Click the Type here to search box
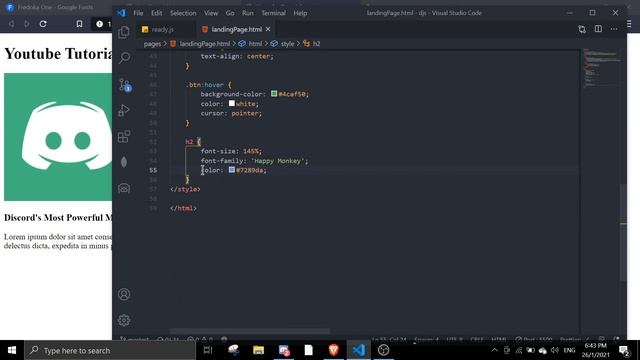 (110, 350)
